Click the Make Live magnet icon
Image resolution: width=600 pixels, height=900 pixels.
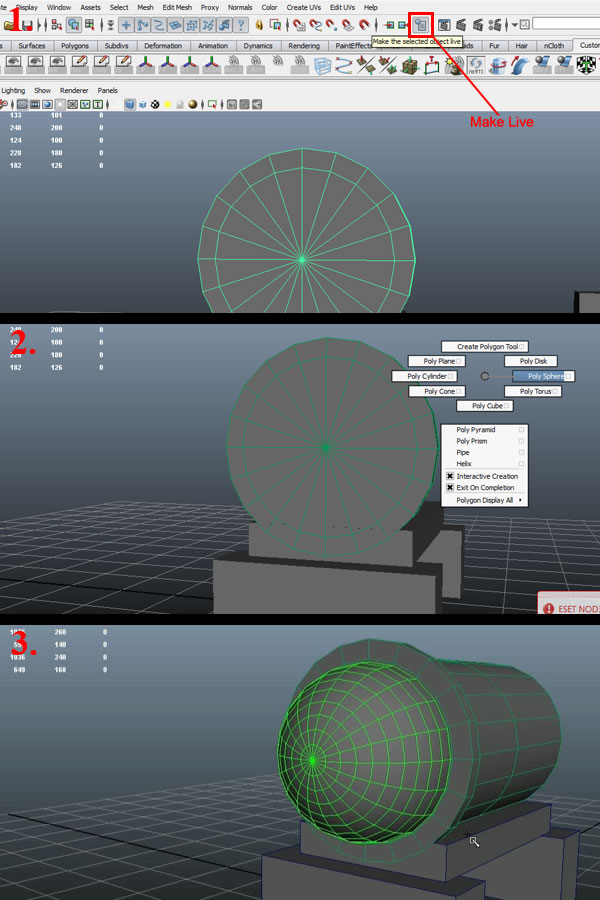click(x=422, y=24)
